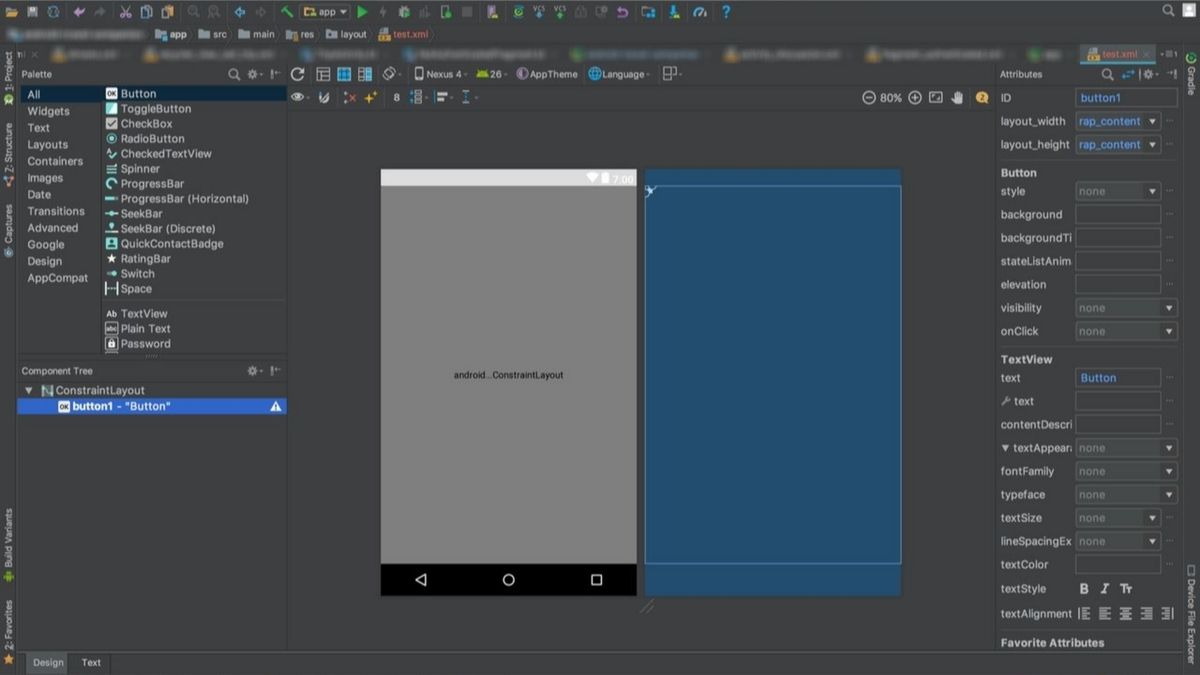Screen dimensions: 1200x675
Task: Click the Infer Constraints sparkle icon
Action: tap(371, 98)
